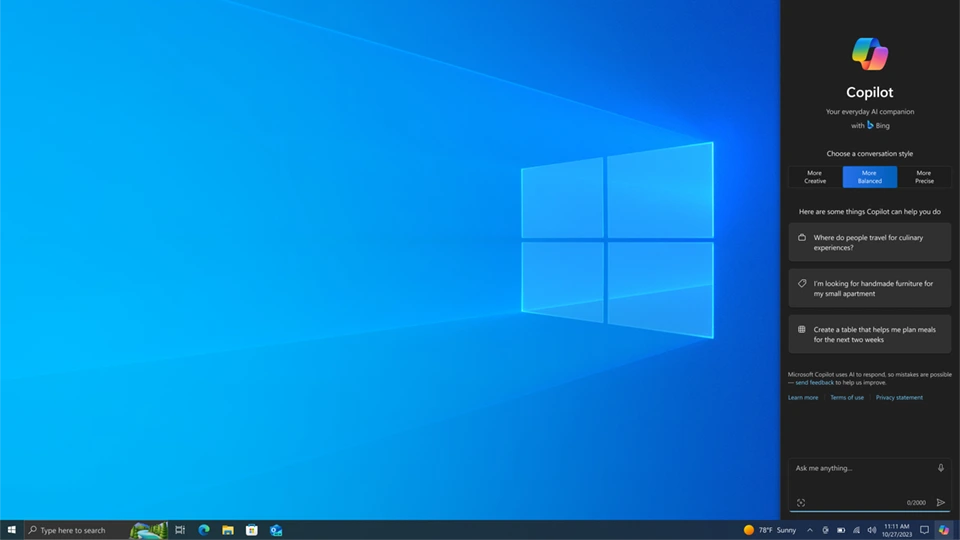Activate the microphone voice input icon
Image resolution: width=960 pixels, height=540 pixels.
[940, 468]
